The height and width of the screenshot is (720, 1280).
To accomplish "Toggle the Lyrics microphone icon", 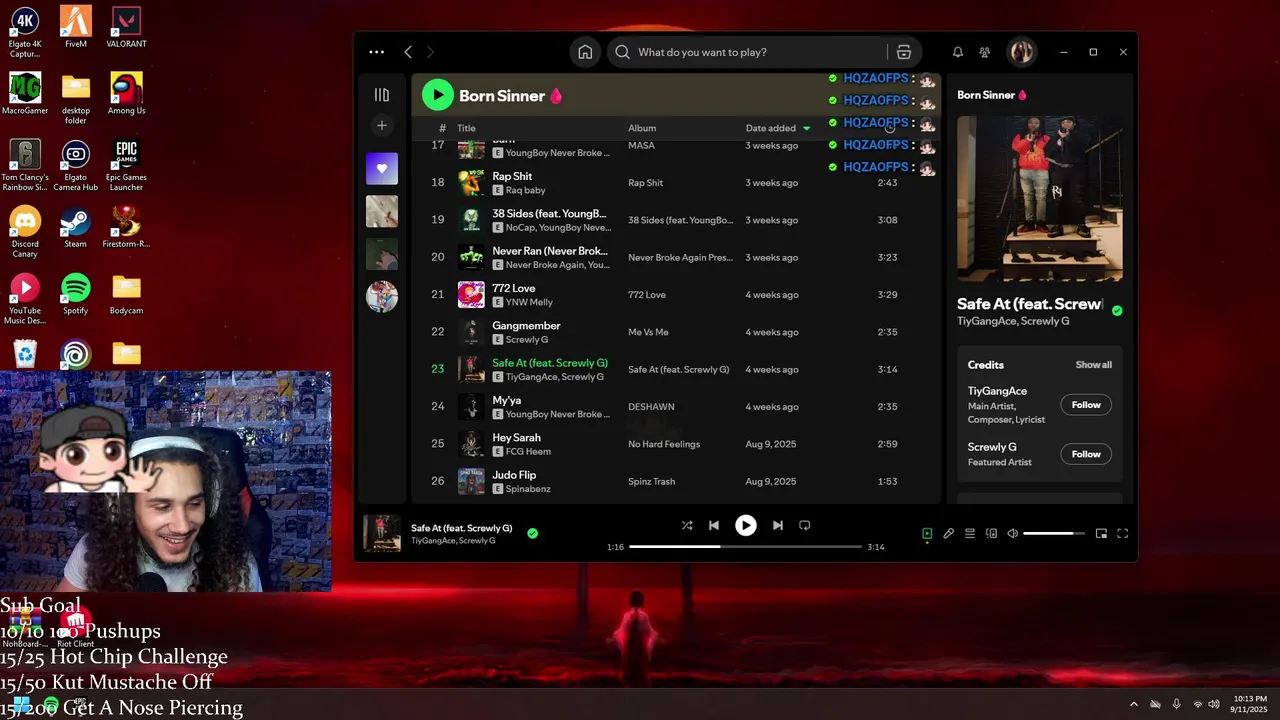I will [x=948, y=534].
